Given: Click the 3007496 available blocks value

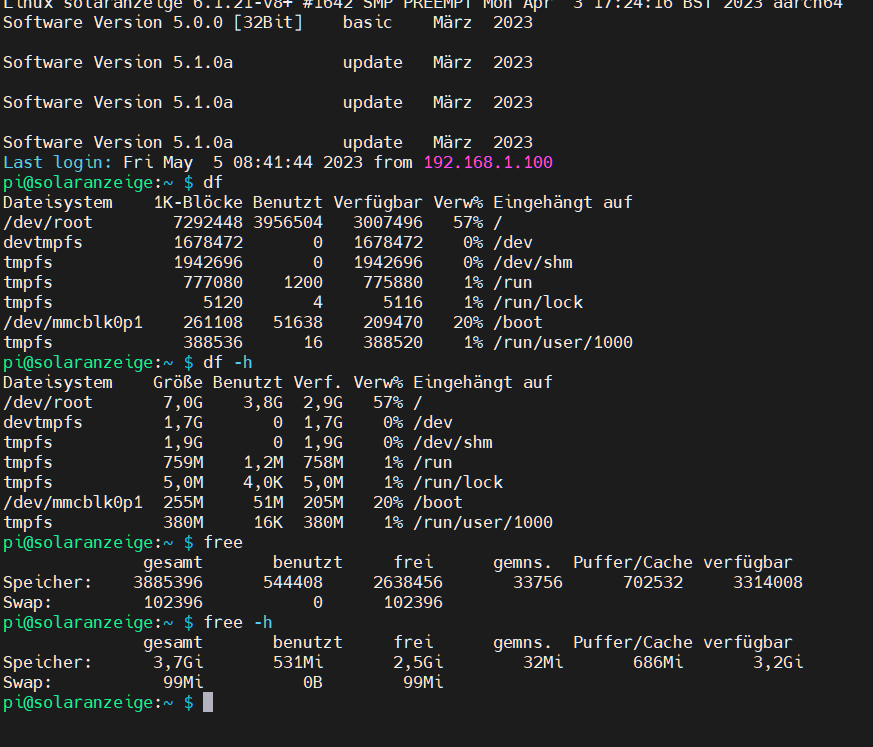Looking at the screenshot, I should point(388,222).
